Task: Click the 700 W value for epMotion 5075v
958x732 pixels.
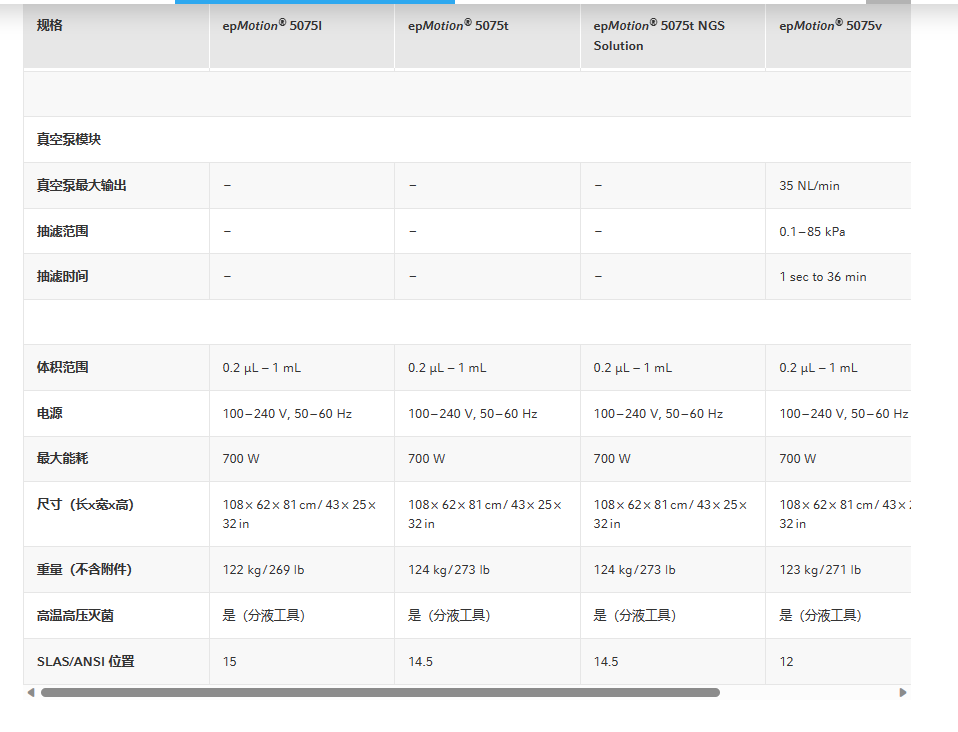Action: [x=797, y=459]
